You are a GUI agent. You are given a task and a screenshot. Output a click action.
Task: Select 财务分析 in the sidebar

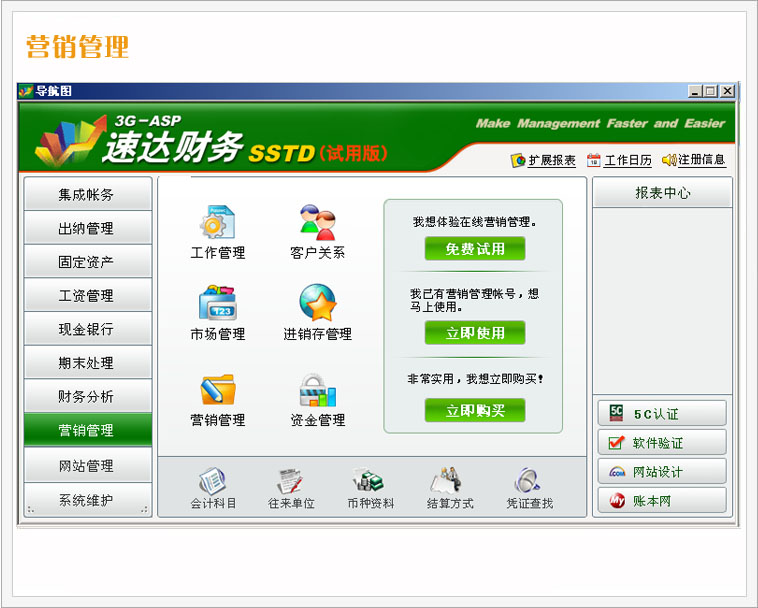pyautogui.click(x=88, y=396)
